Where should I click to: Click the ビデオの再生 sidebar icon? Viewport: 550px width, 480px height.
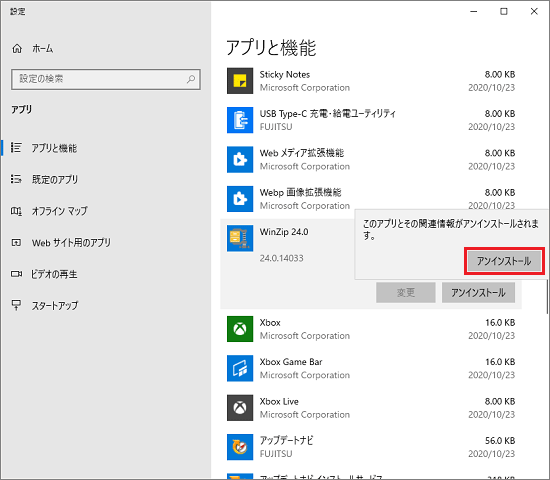(16, 274)
